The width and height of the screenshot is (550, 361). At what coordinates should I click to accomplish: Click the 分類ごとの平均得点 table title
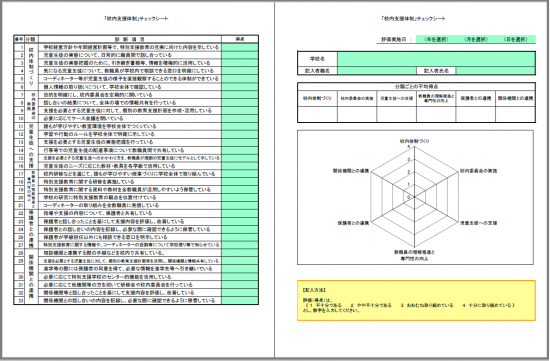(x=416, y=86)
